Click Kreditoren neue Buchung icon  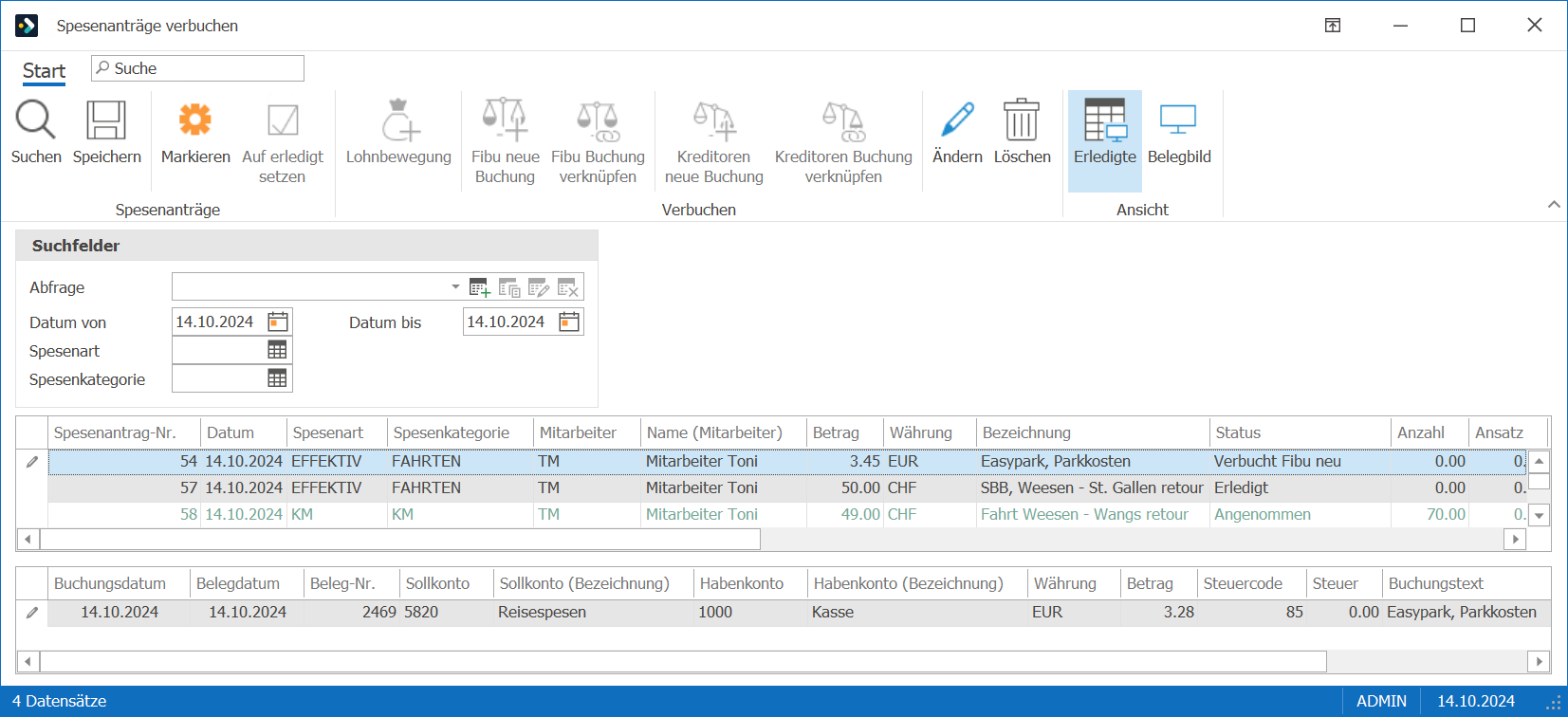(x=714, y=120)
